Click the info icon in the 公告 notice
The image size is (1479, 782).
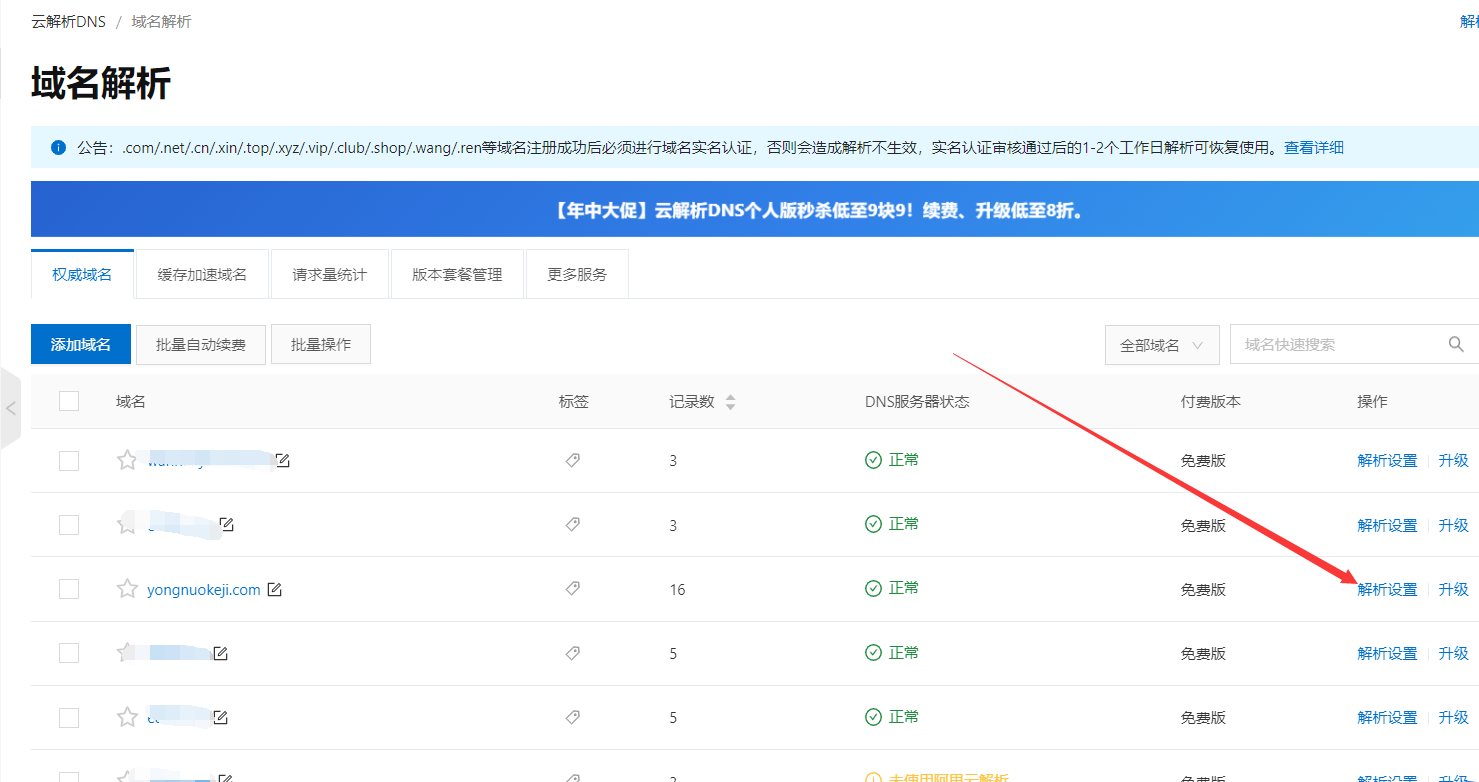pos(58,148)
